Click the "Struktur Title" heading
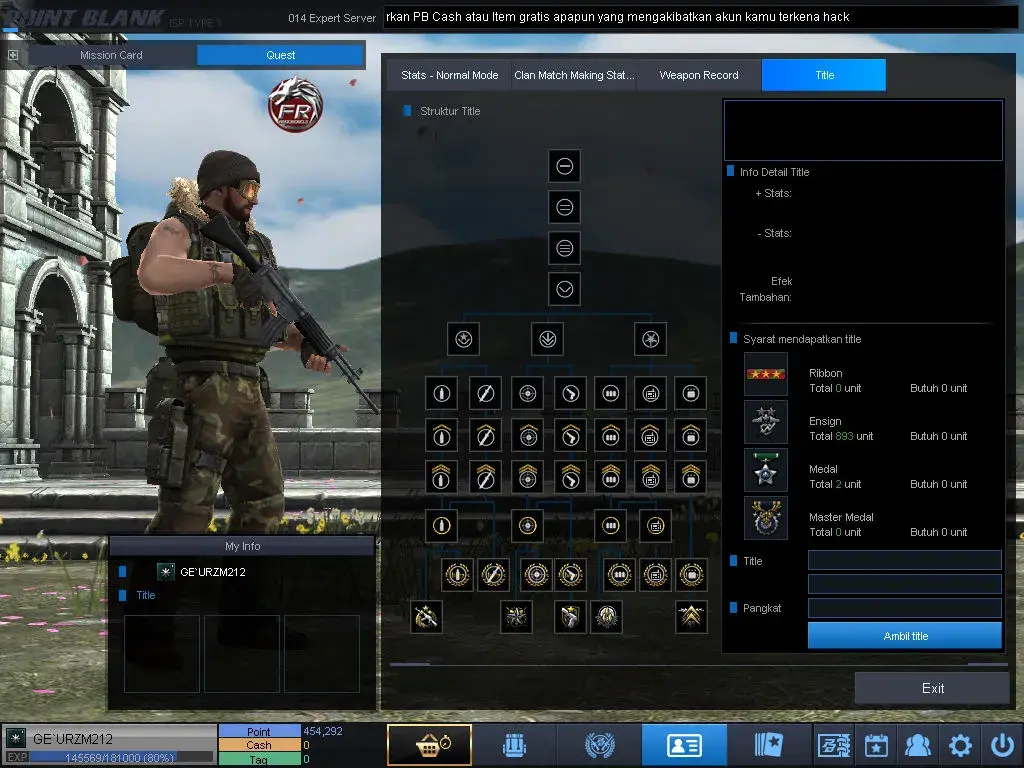 (x=450, y=111)
